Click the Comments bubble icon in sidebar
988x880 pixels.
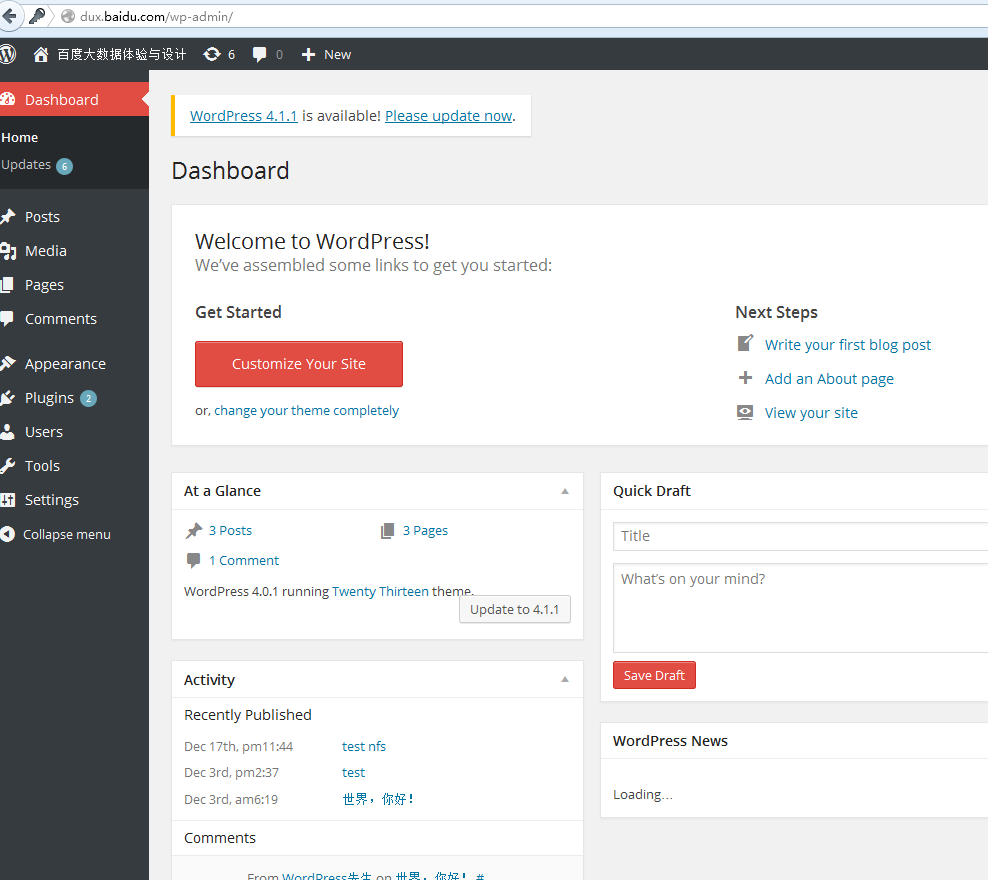coord(7,319)
